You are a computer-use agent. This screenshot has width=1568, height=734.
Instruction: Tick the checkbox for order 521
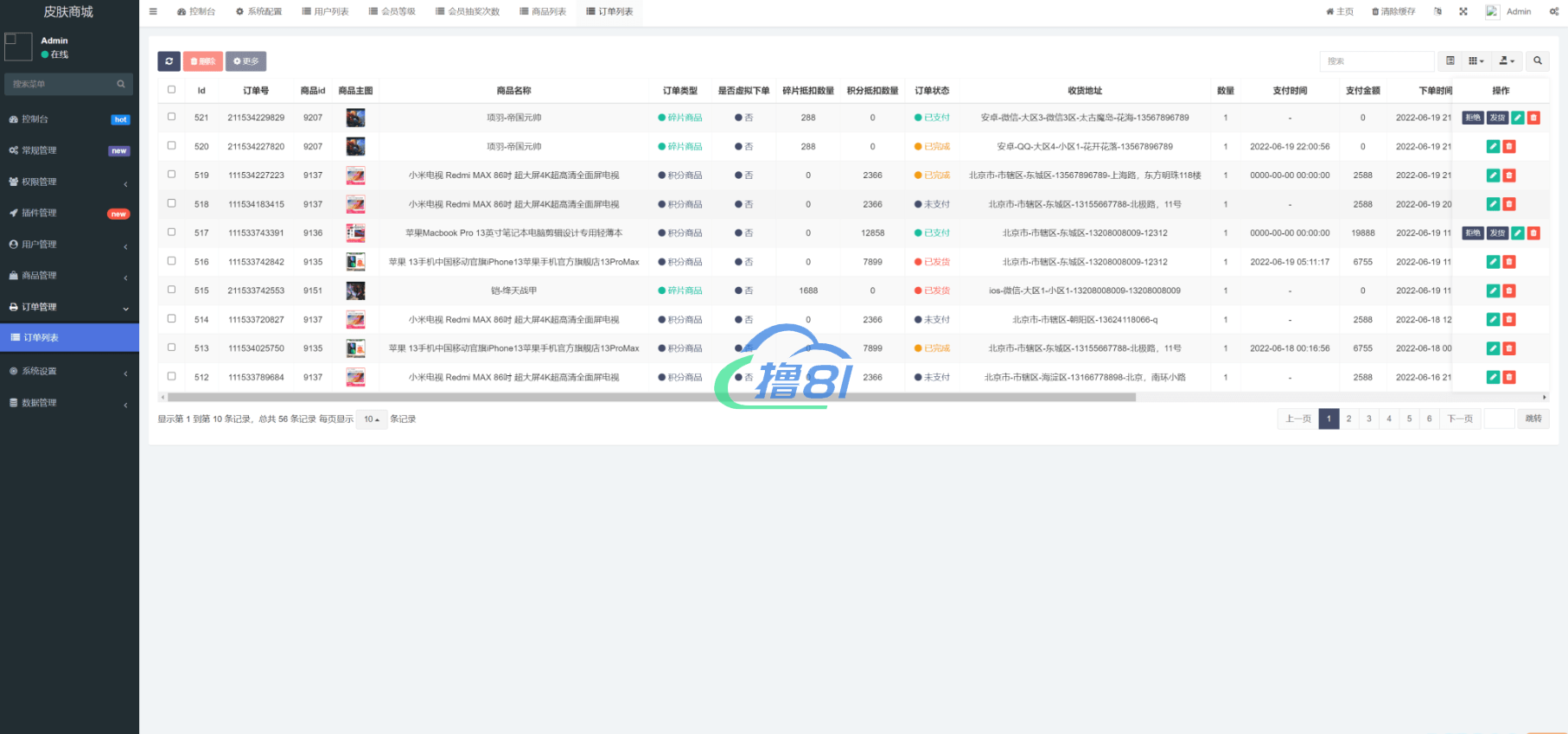(171, 117)
